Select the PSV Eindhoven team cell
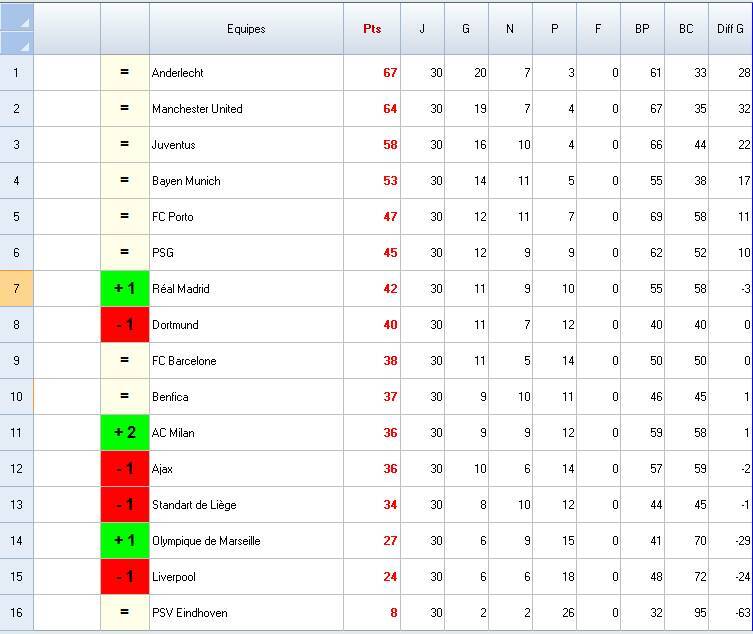The image size is (753, 634). [246, 613]
